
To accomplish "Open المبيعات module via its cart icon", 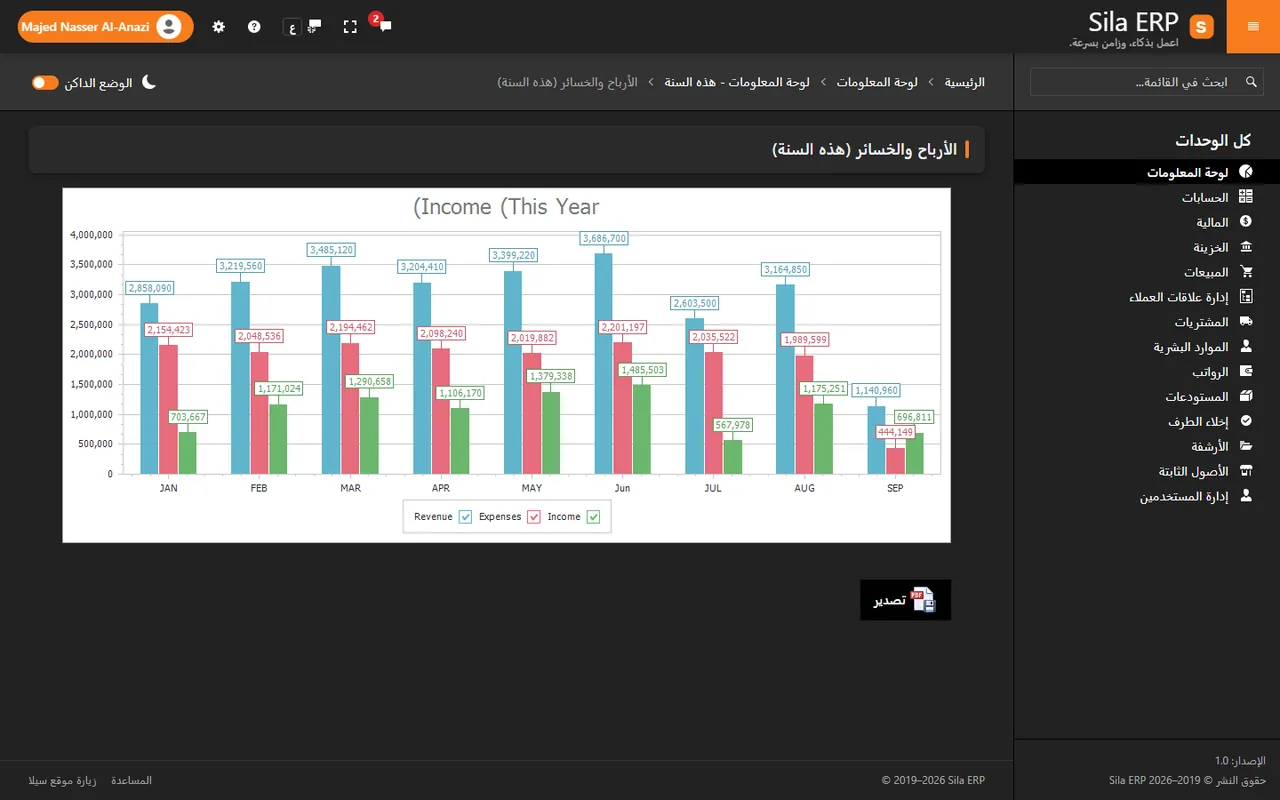I will 1246,272.
